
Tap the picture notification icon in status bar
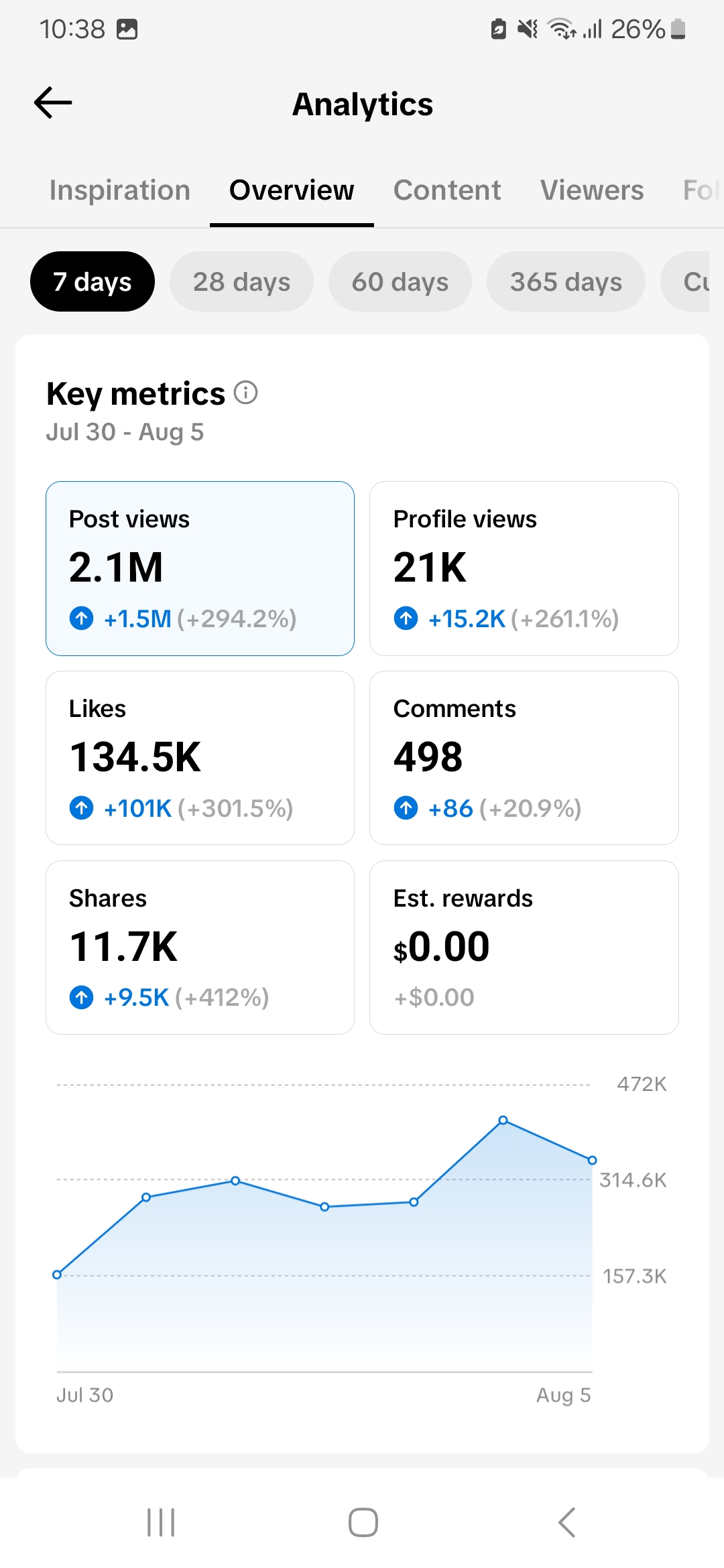[x=127, y=29]
